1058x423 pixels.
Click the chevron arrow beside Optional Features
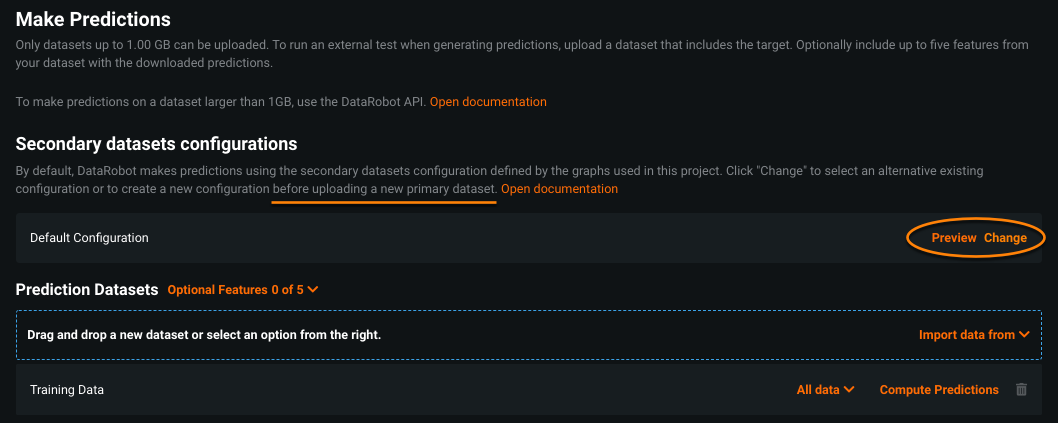click(313, 290)
